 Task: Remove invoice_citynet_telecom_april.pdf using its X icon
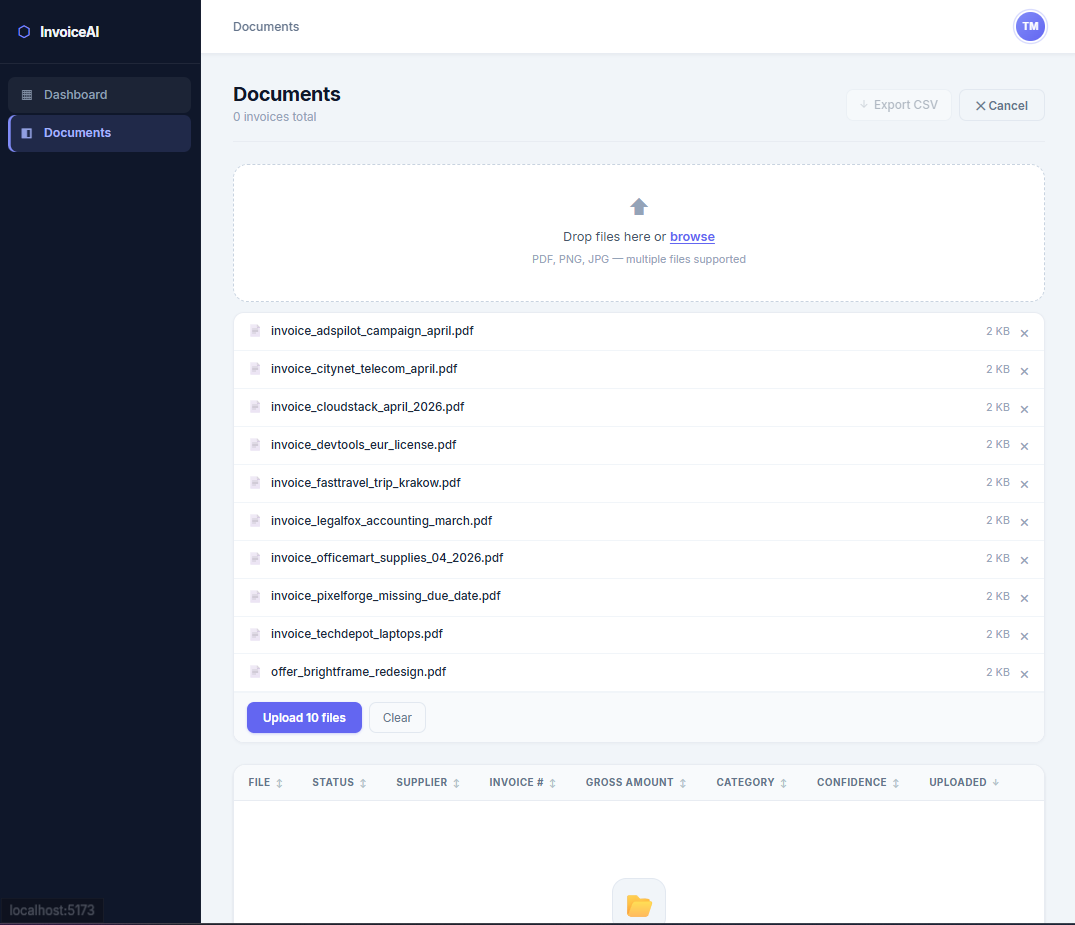[1024, 371]
